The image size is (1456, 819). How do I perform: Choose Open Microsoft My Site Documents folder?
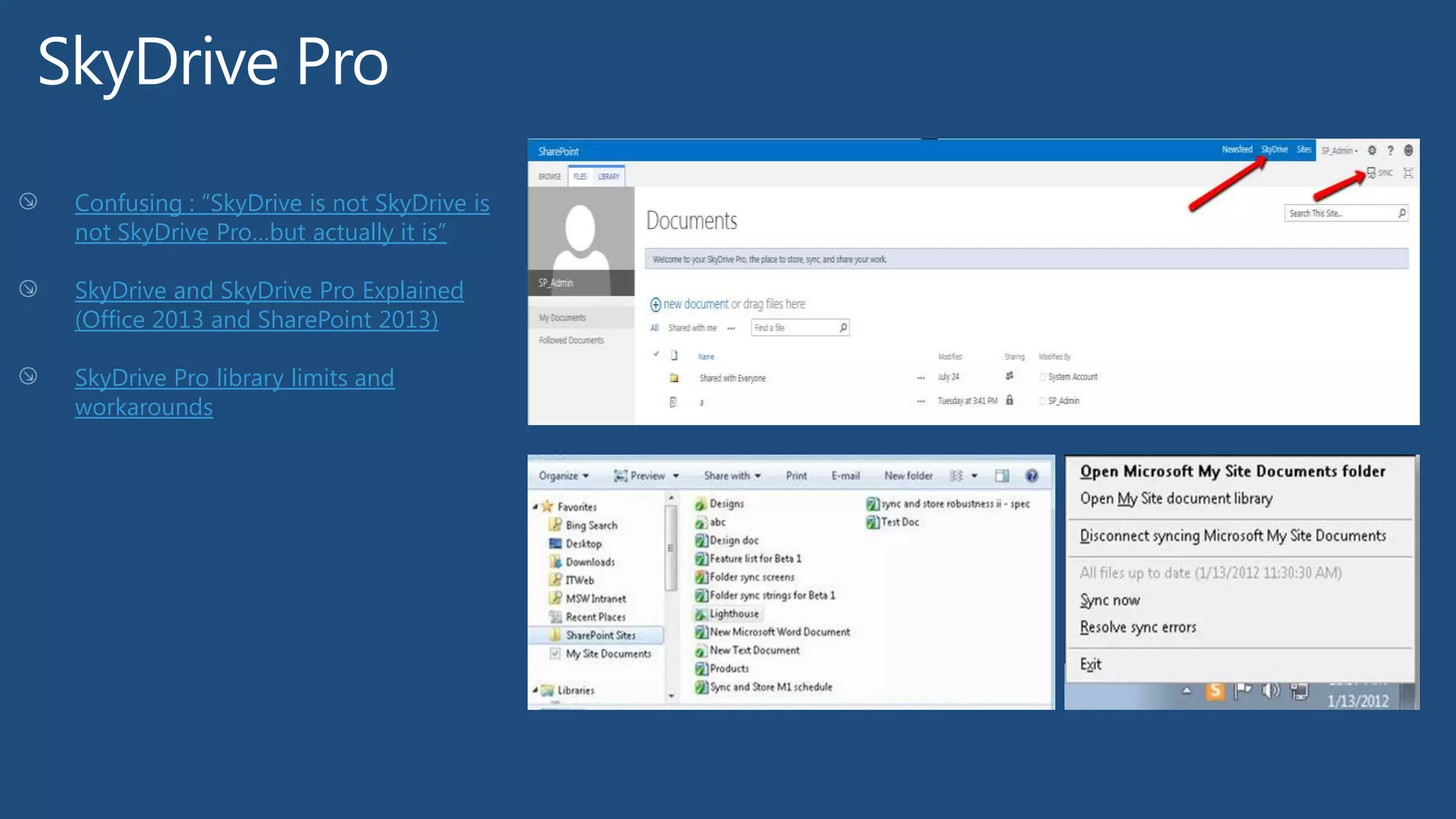[1233, 471]
